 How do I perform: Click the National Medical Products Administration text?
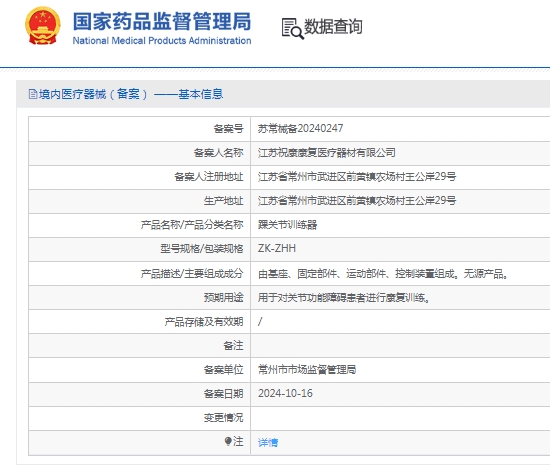tap(162, 41)
